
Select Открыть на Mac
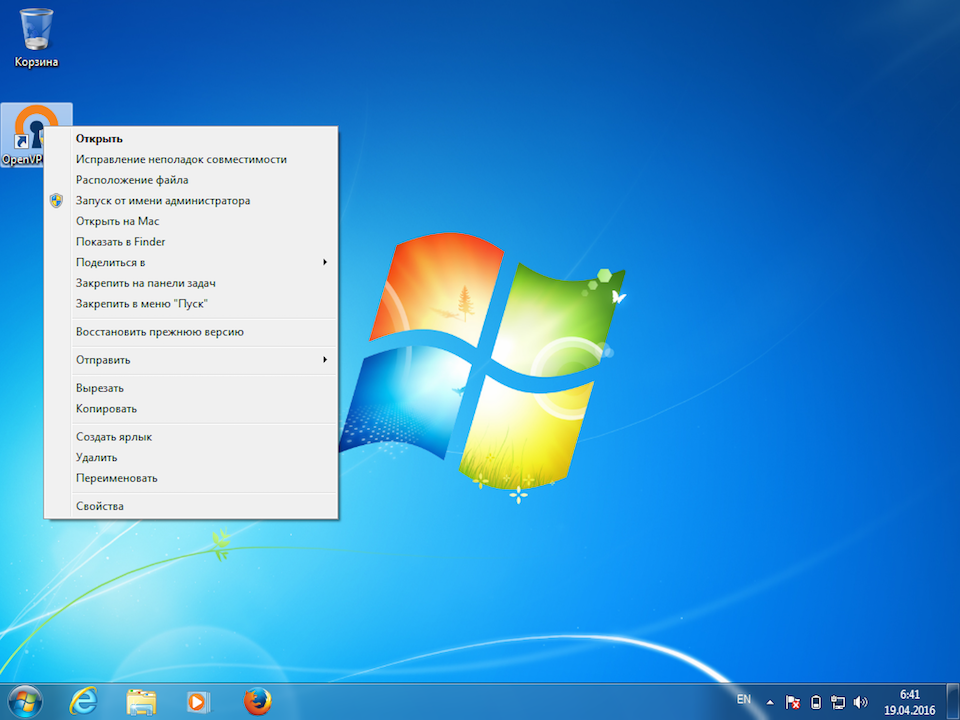tap(191, 221)
